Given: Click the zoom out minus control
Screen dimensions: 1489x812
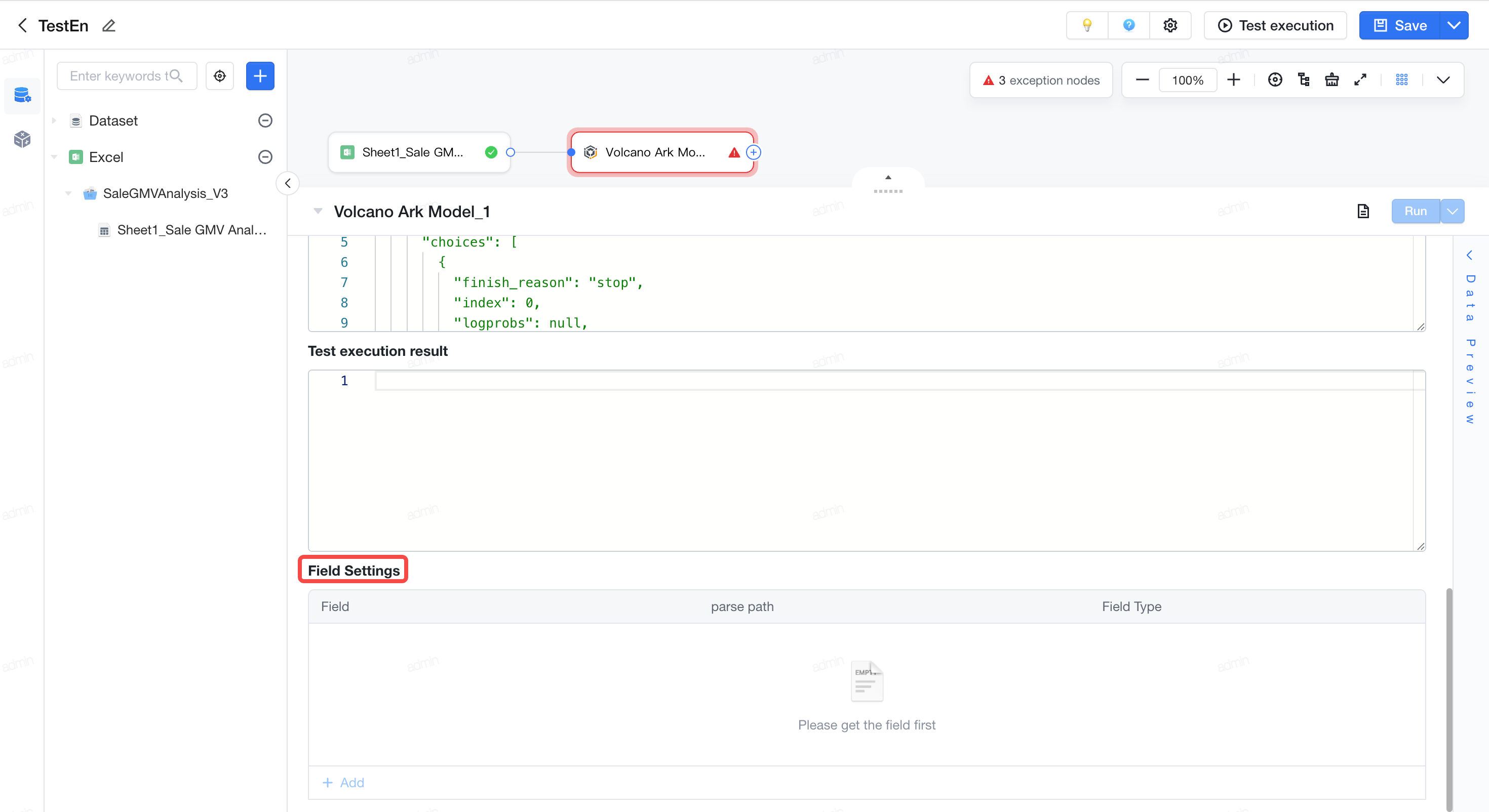Looking at the screenshot, I should coord(1142,80).
